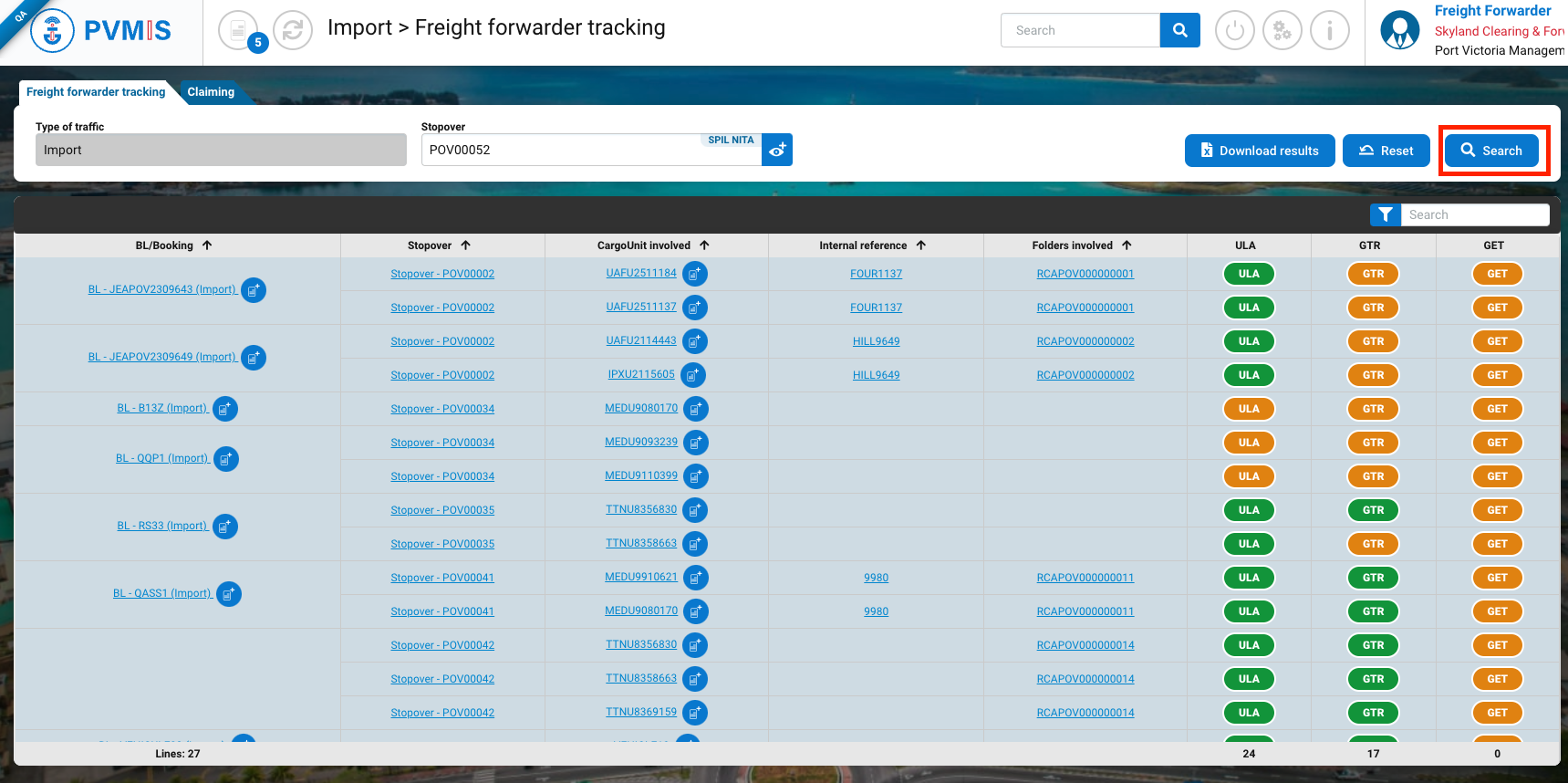
Task: Click the first row's green ULA badge
Action: tap(1248, 274)
